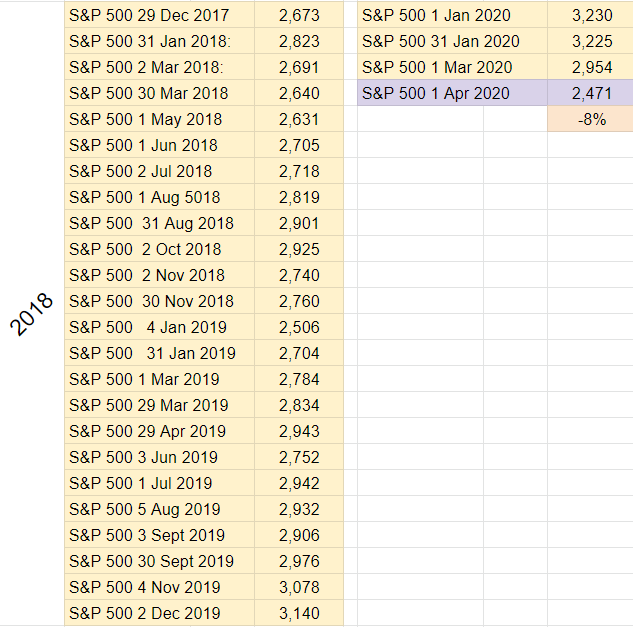Select cell 'S&P 500 31 Jan 2018:'
633x627 pixels.
[x=159, y=41]
